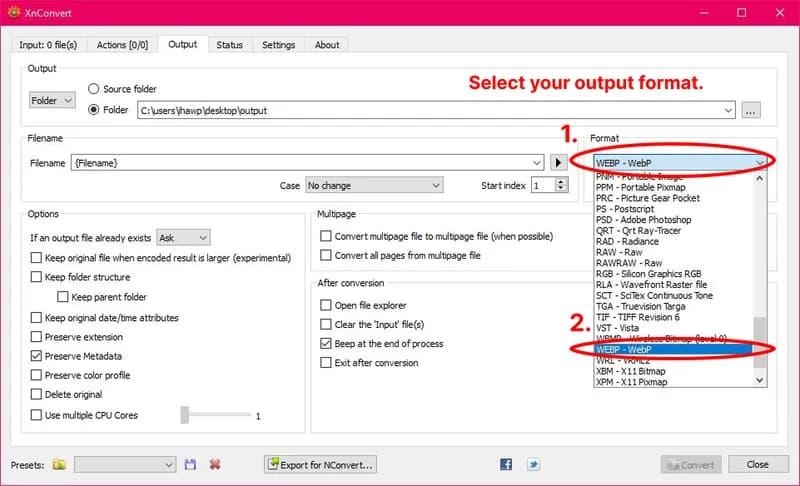Viewport: 800px width, 486px height.
Task: Collapse the Format WEBP combo box
Action: pyautogui.click(x=760, y=163)
